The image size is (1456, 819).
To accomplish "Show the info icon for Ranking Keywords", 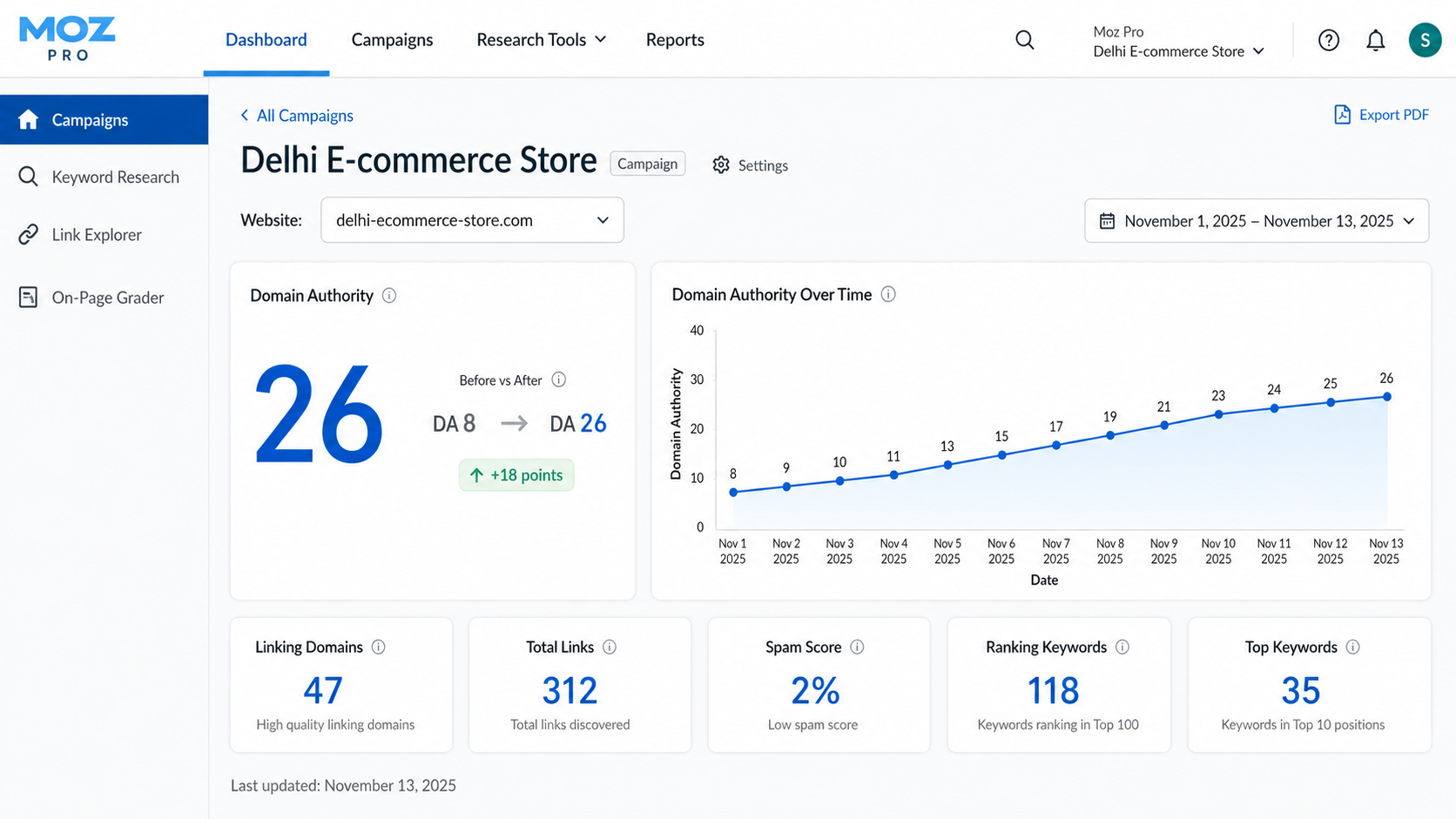I will pyautogui.click(x=1122, y=647).
